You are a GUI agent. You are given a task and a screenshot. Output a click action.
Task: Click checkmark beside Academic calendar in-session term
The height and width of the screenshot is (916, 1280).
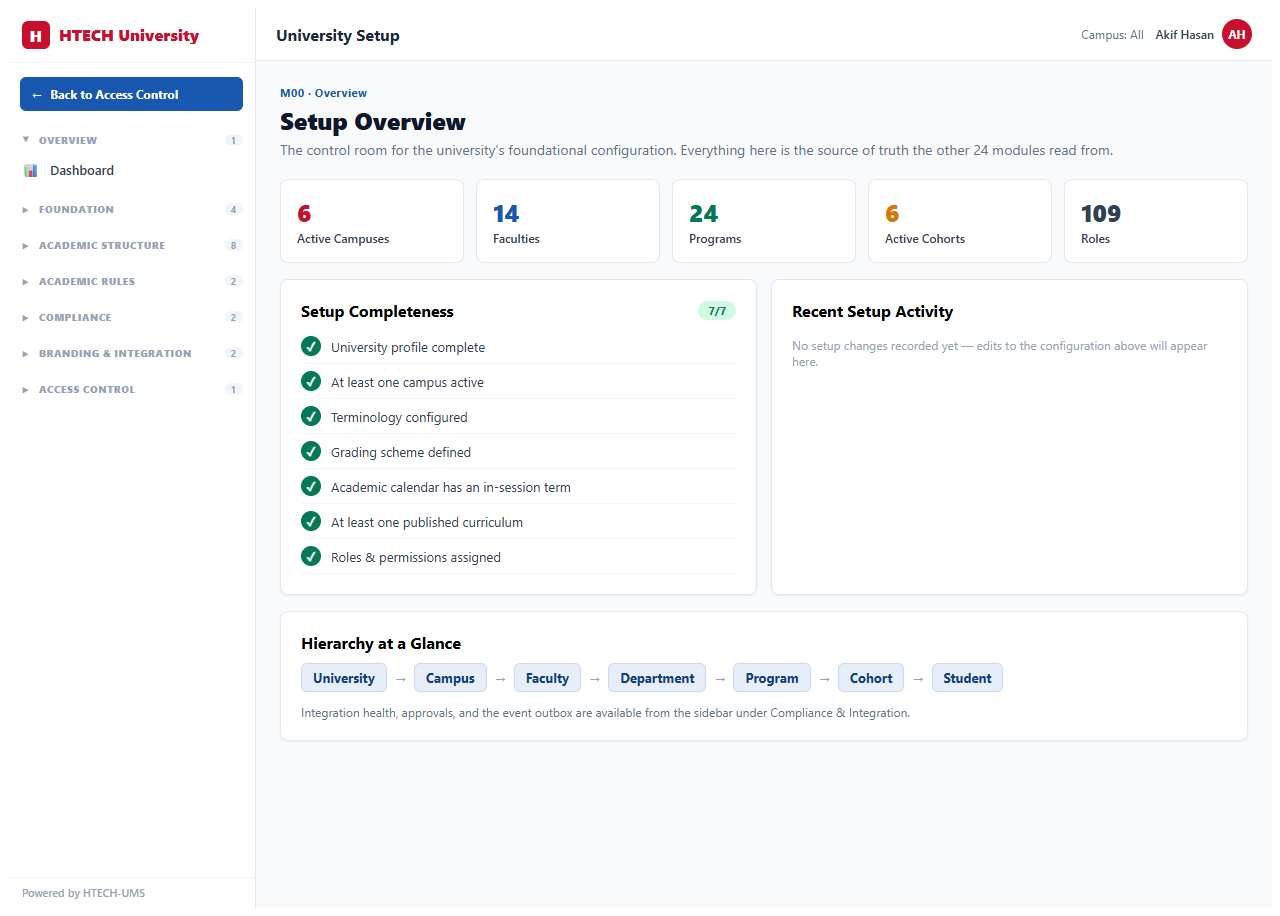tap(311, 486)
